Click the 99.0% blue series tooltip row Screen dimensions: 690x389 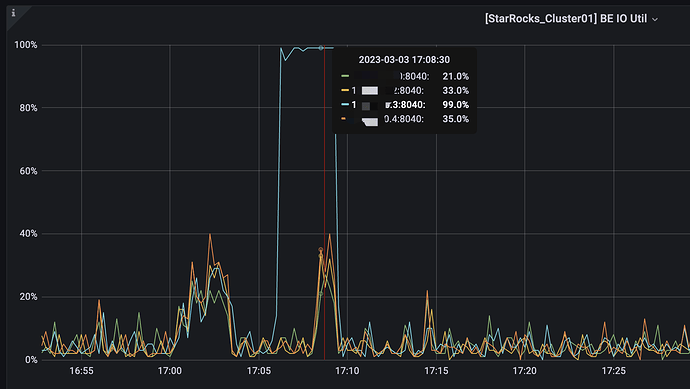(x=404, y=105)
